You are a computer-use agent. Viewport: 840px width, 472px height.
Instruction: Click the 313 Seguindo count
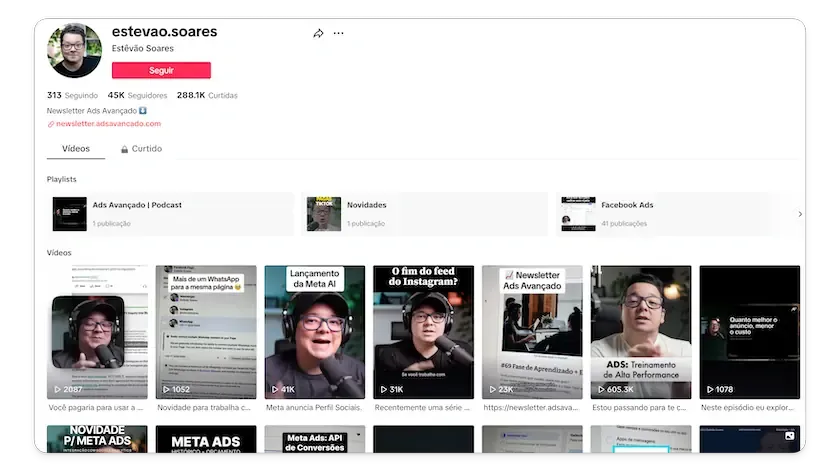coord(72,95)
